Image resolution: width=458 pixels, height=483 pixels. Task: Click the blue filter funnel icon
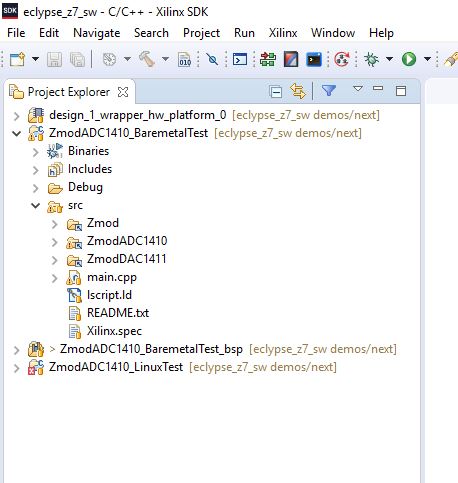[329, 90]
